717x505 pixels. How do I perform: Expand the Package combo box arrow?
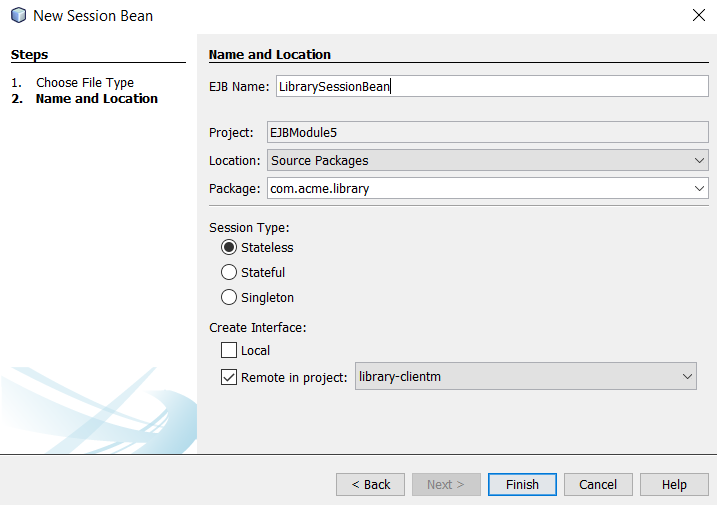[699, 188]
